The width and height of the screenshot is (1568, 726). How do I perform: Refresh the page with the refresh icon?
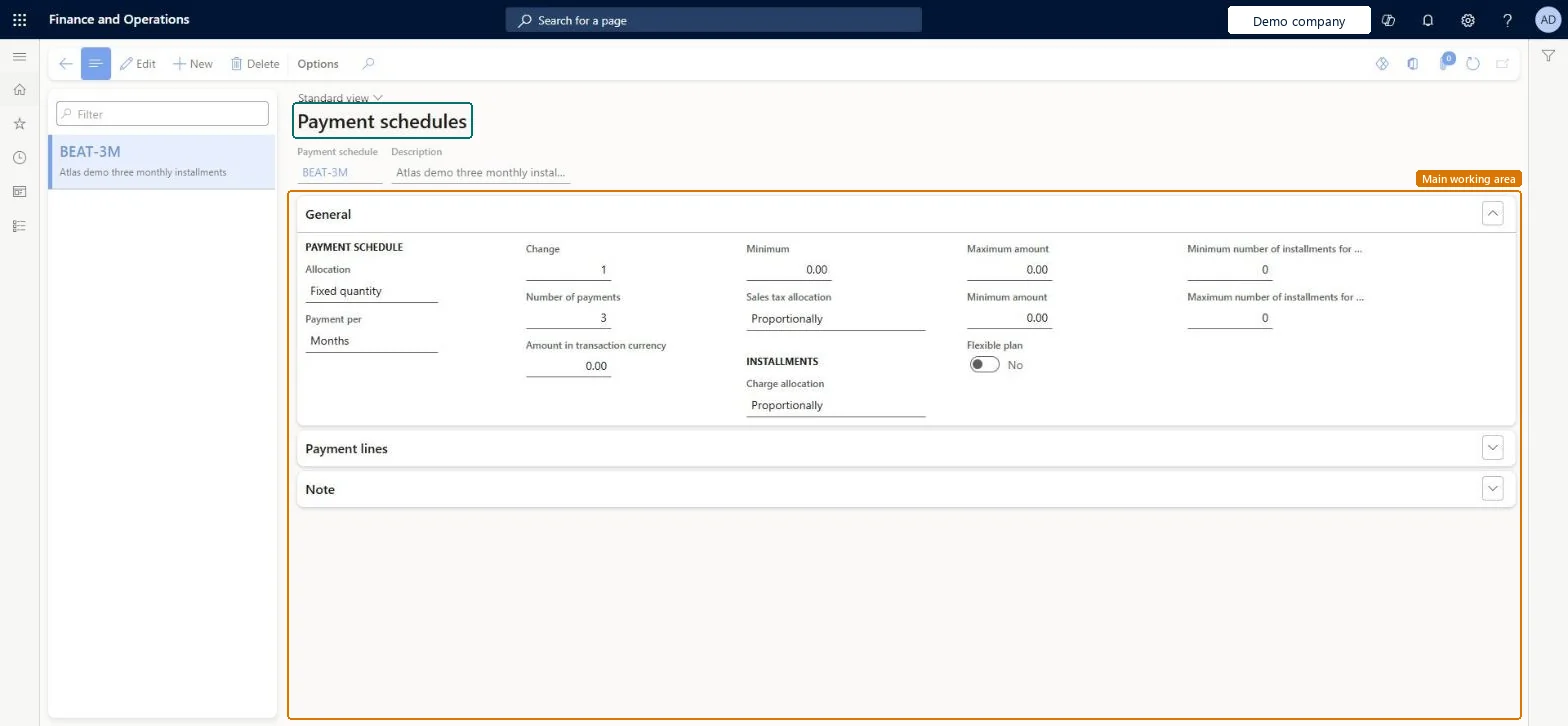(1473, 64)
